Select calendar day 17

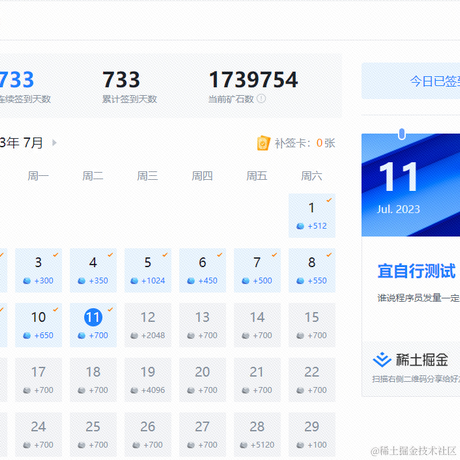coord(38,380)
